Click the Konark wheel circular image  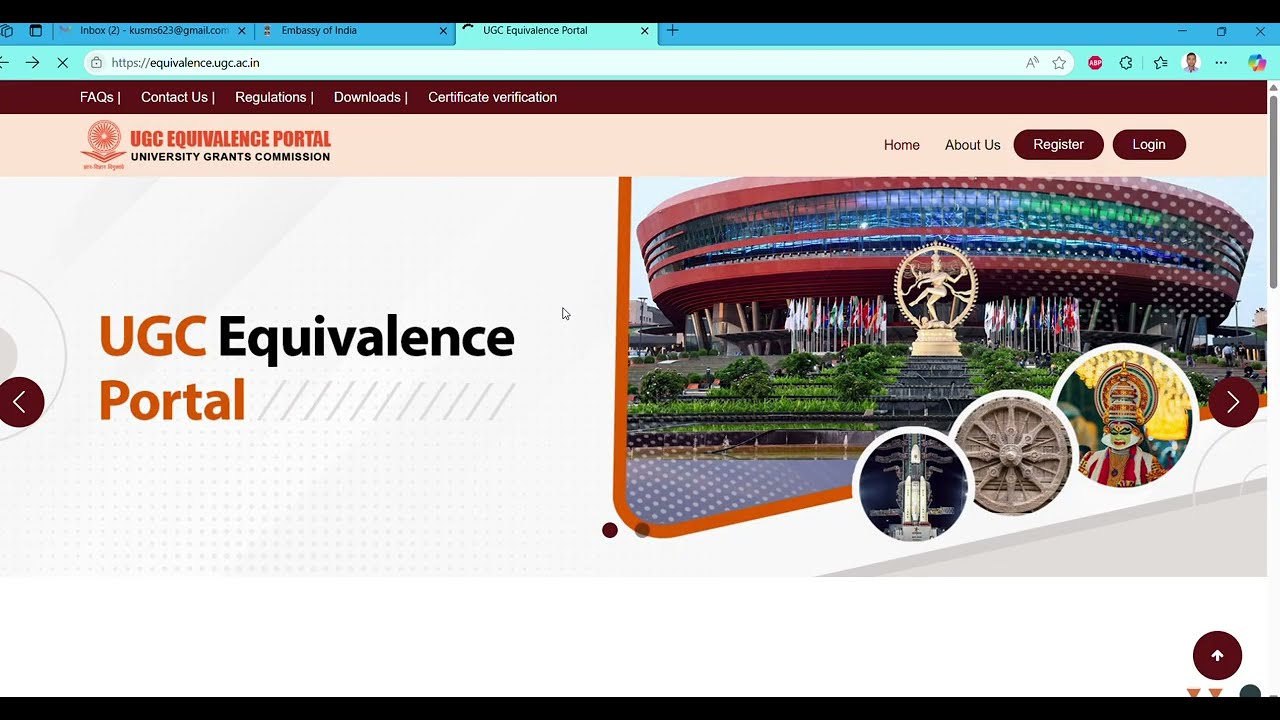[x=1012, y=453]
